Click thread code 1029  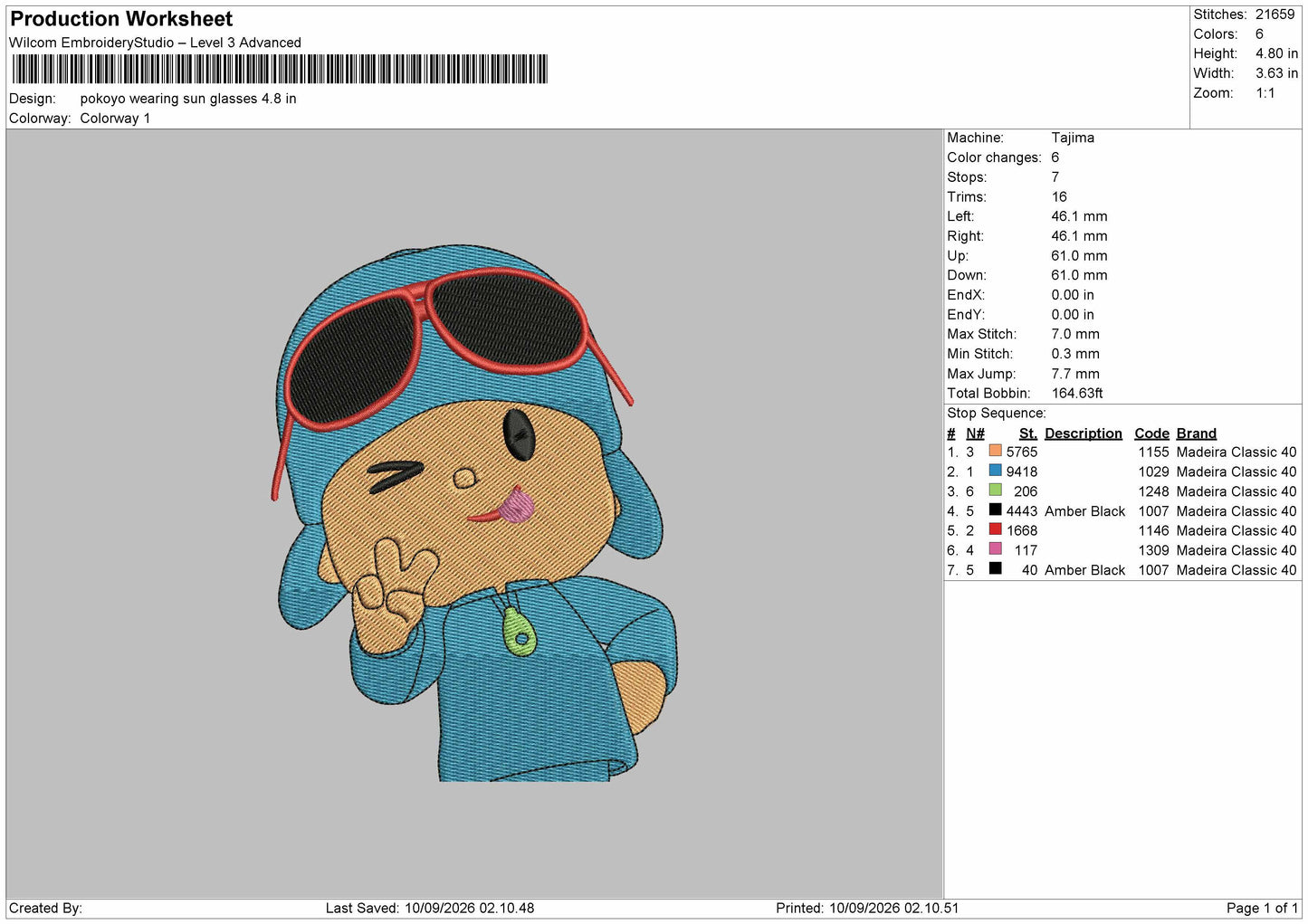[x=1154, y=472]
